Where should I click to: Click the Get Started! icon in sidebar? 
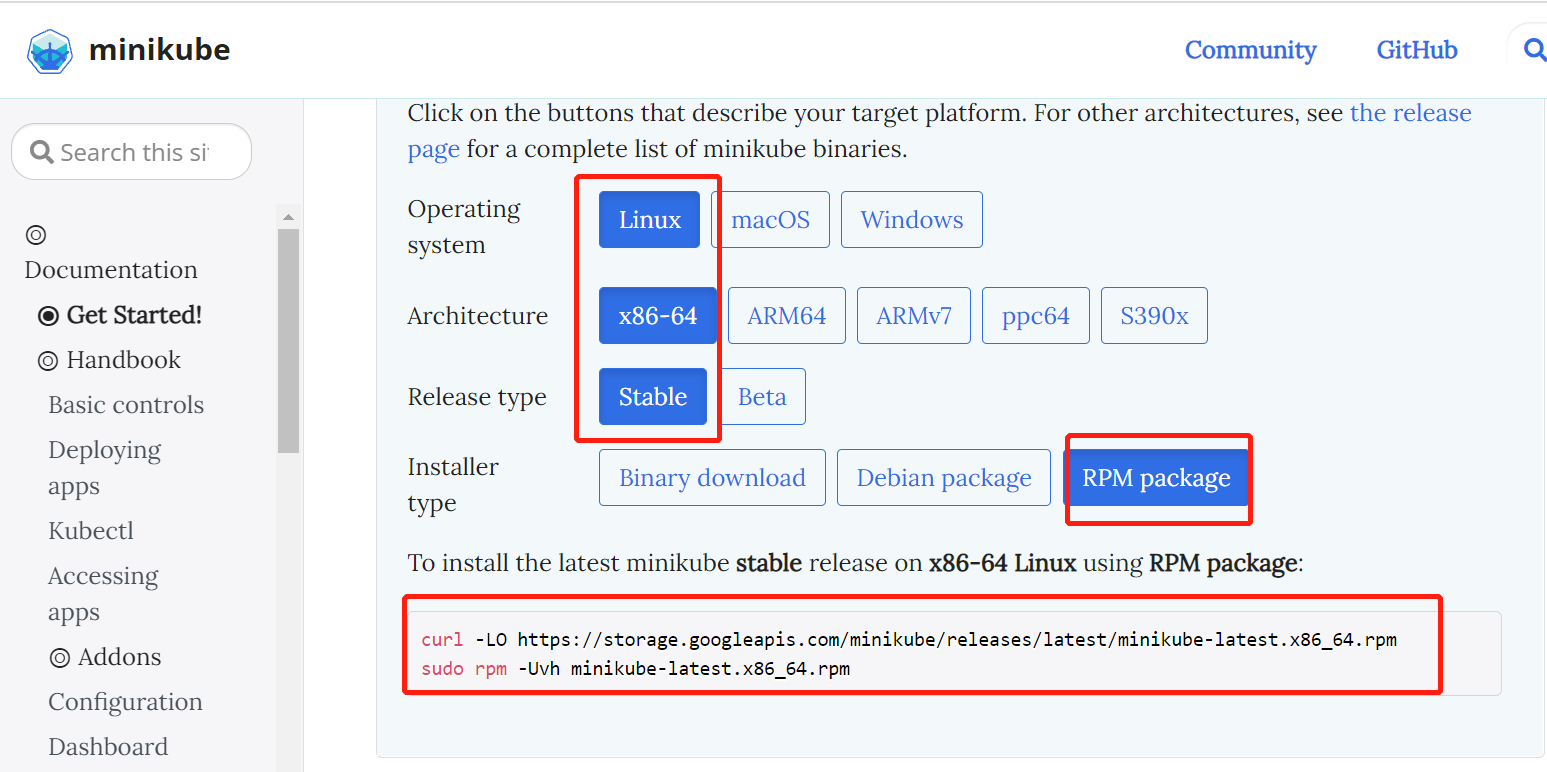coord(48,315)
